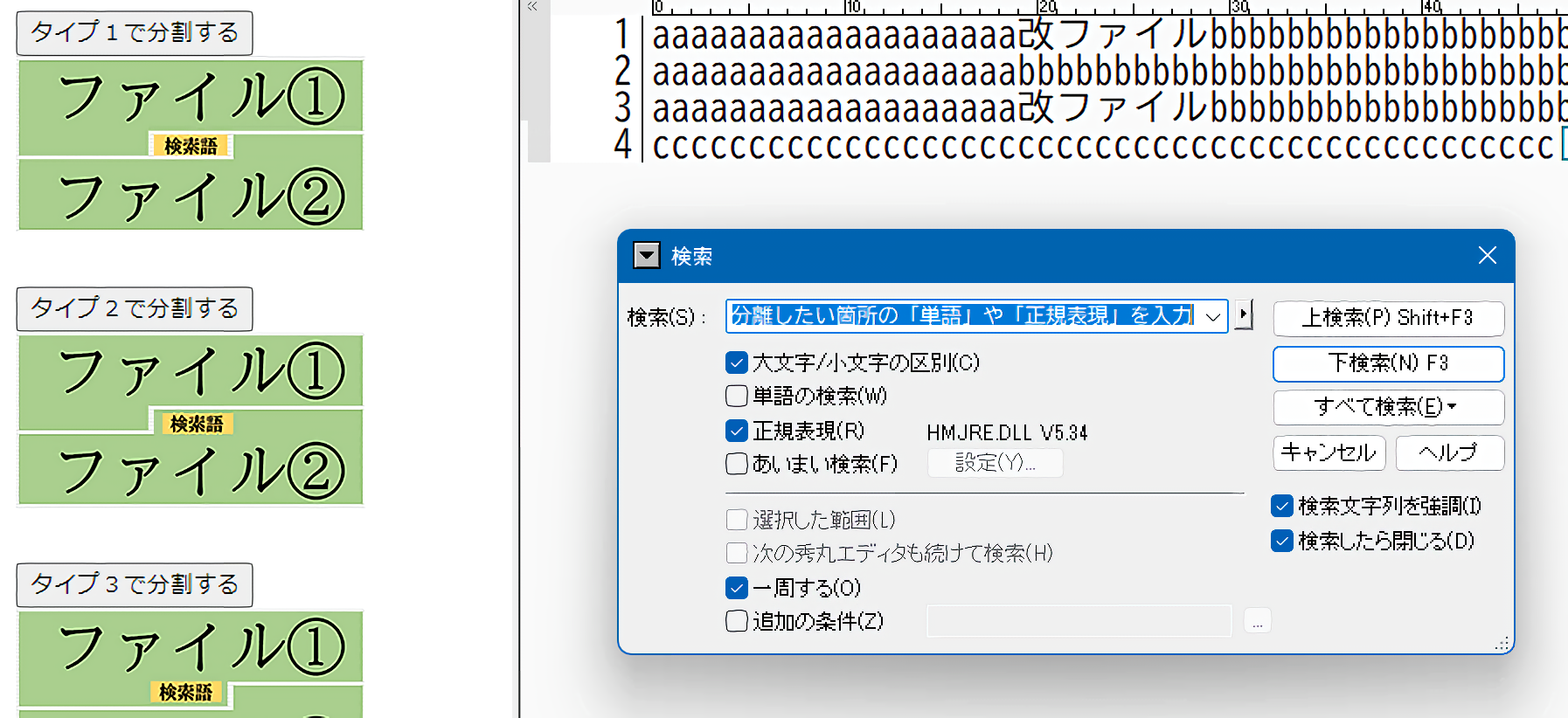Disable 正規表現 checkbox
This screenshot has width=1568, height=718.
737,431
